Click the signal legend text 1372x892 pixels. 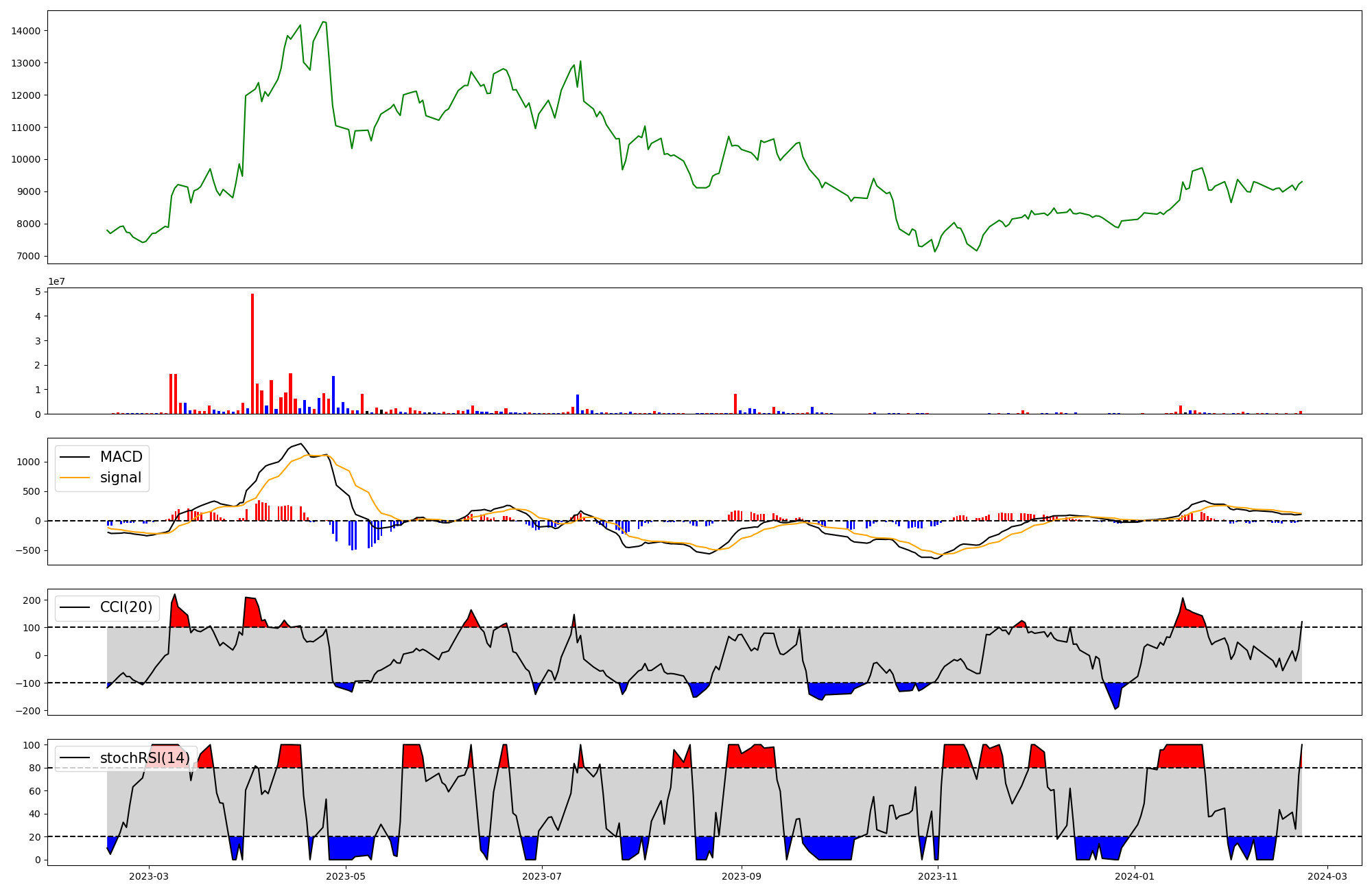(120, 478)
